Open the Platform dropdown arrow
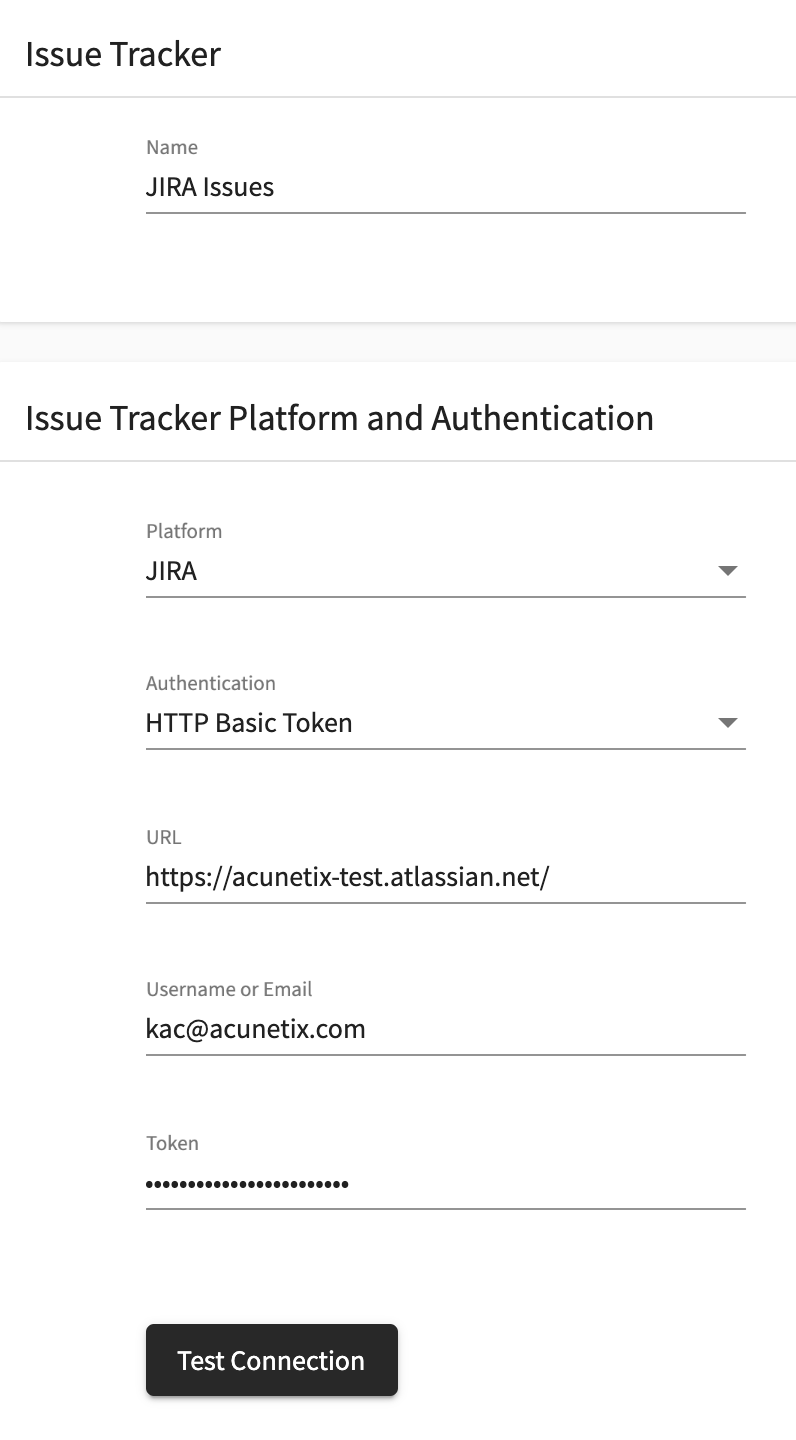Viewport: 796px width, 1440px height. pyautogui.click(x=728, y=571)
